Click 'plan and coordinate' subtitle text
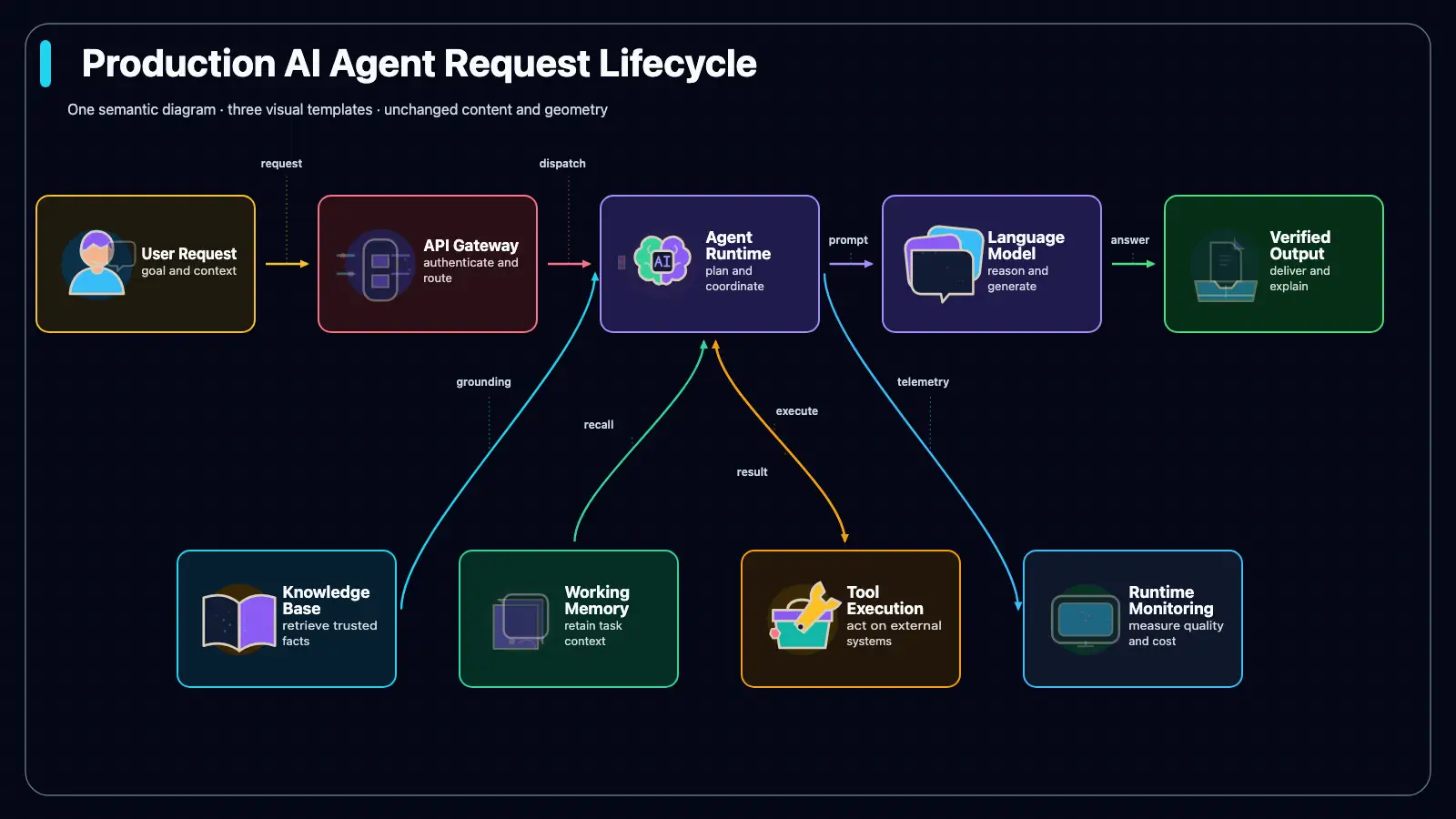This screenshot has width=1456, height=819. tap(734, 278)
